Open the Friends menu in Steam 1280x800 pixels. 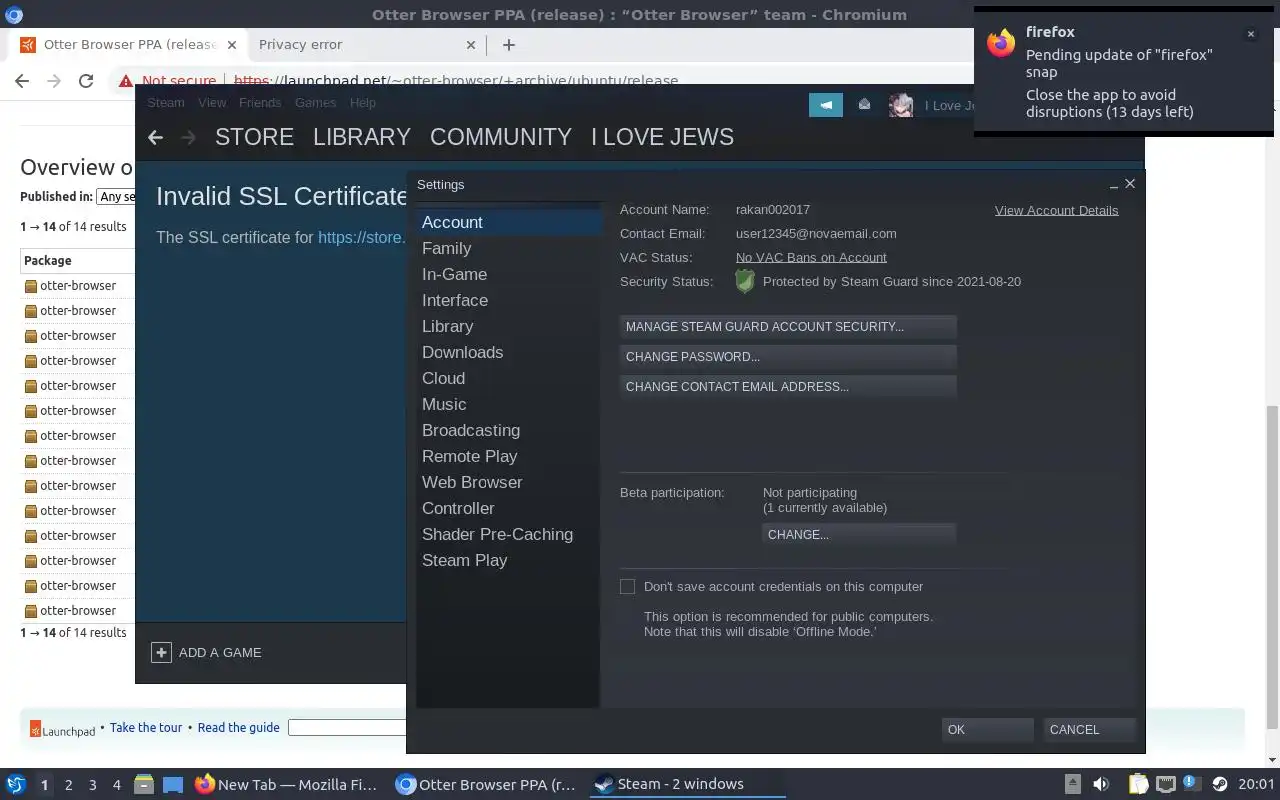[x=260, y=102]
